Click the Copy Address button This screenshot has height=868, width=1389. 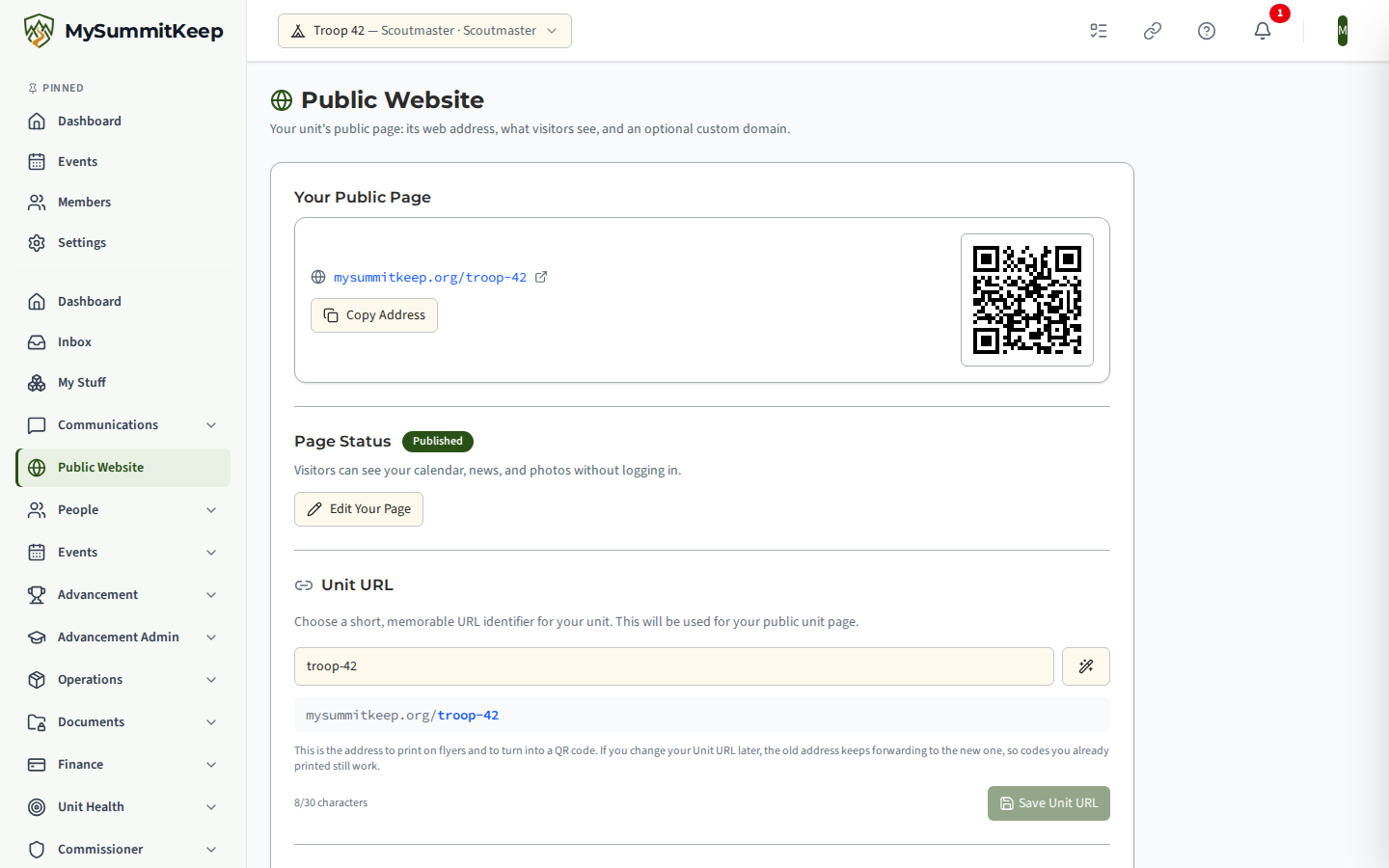coord(374,315)
